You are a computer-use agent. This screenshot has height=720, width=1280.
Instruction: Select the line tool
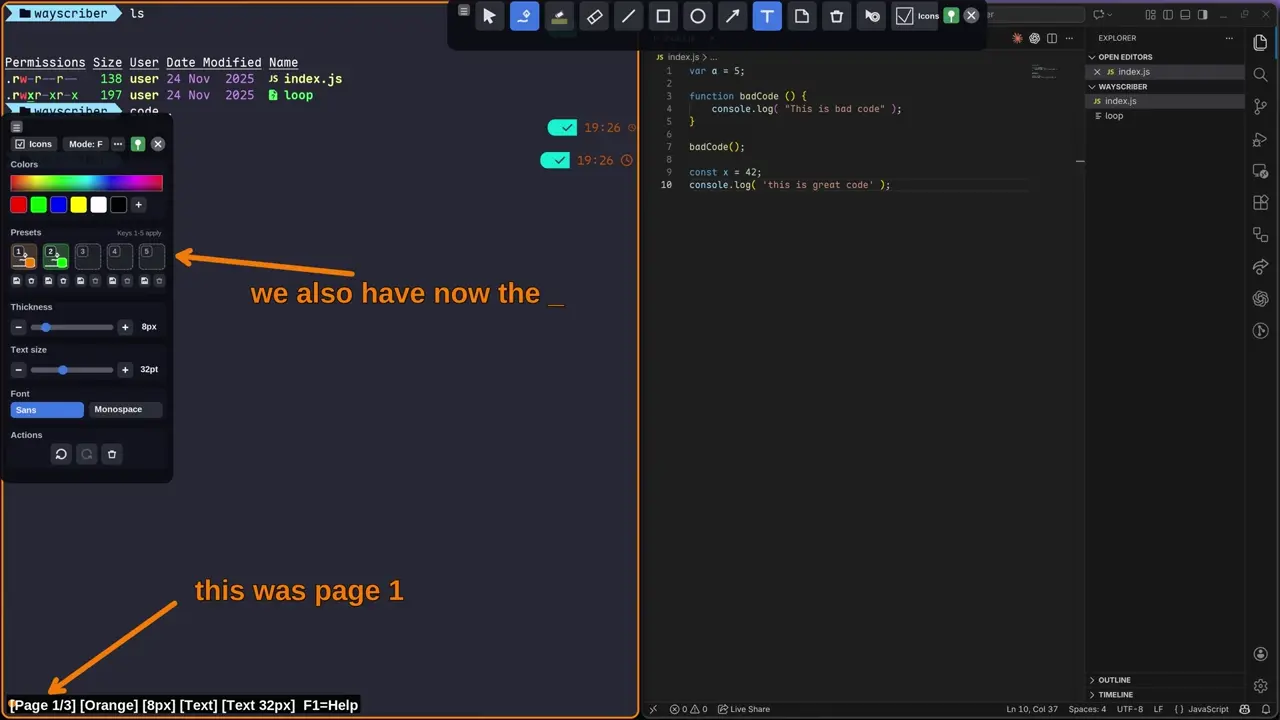coord(628,16)
